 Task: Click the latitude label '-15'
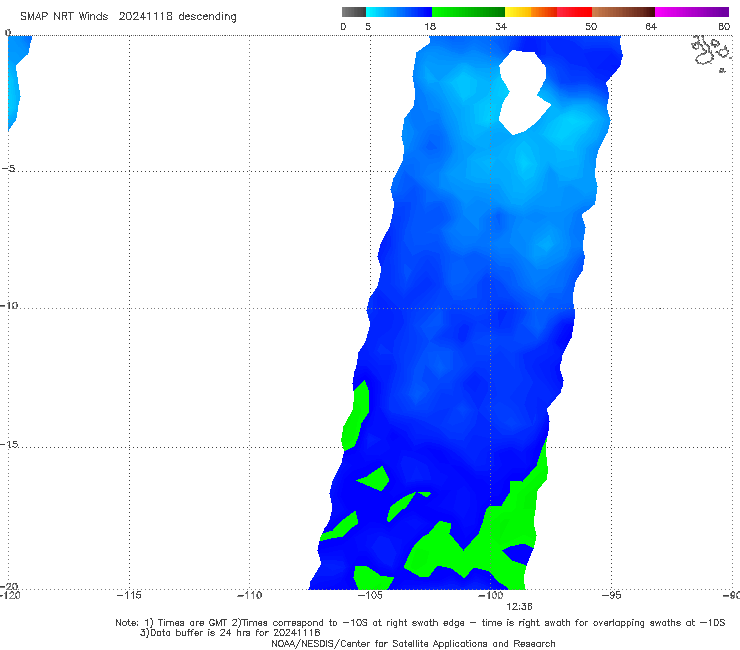click(9, 444)
